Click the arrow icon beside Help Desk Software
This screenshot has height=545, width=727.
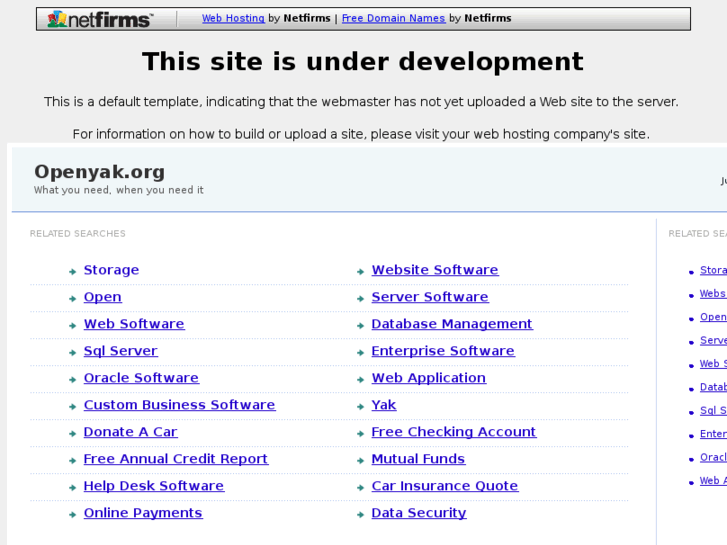tap(72, 487)
